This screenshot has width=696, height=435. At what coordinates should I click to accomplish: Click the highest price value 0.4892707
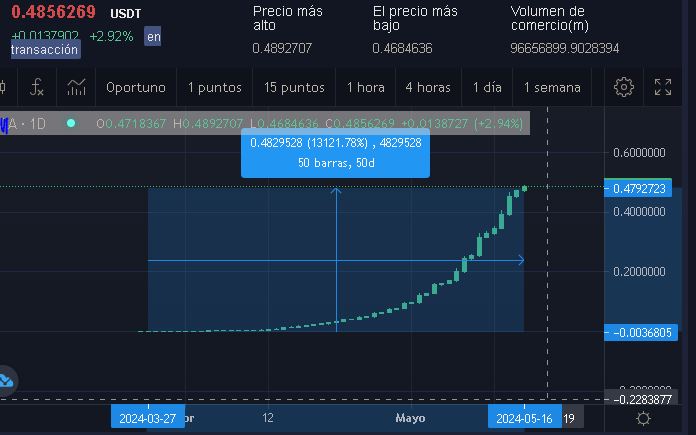(282, 48)
